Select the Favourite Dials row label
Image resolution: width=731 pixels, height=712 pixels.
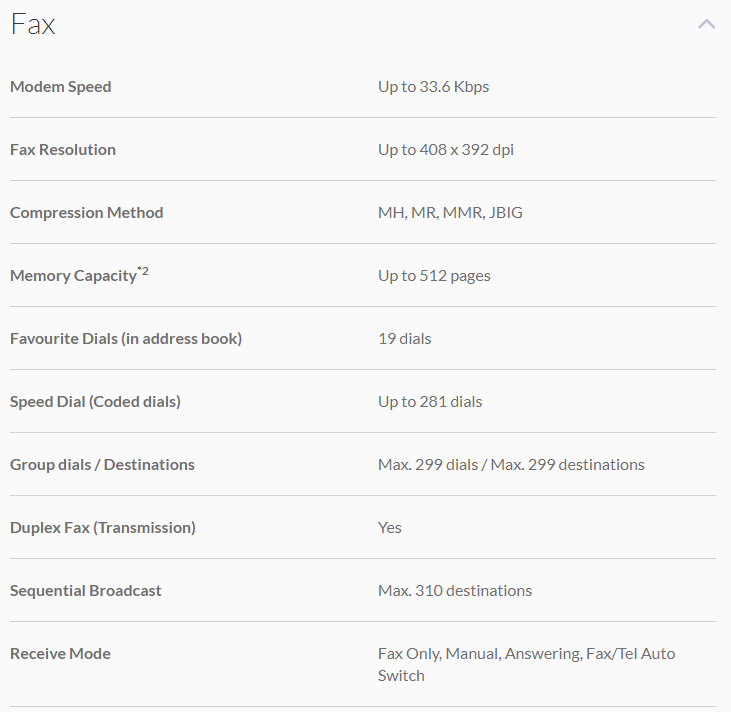coord(126,339)
